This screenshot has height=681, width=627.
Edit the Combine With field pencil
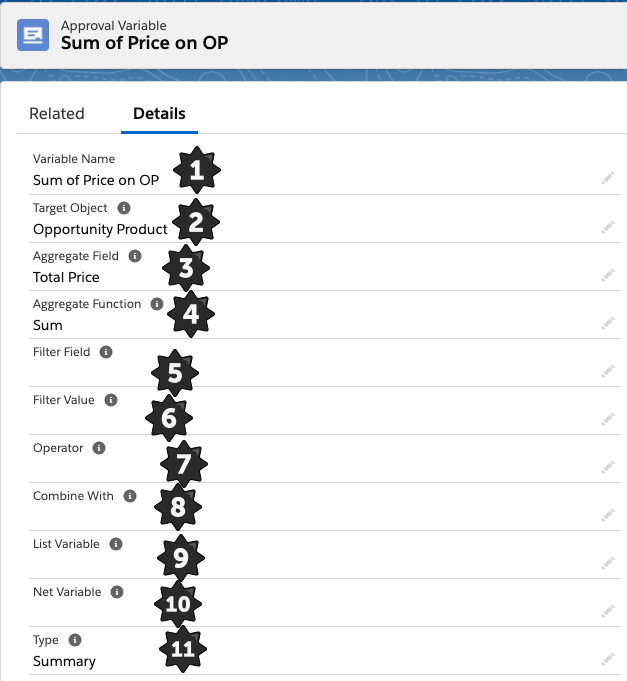tap(607, 515)
